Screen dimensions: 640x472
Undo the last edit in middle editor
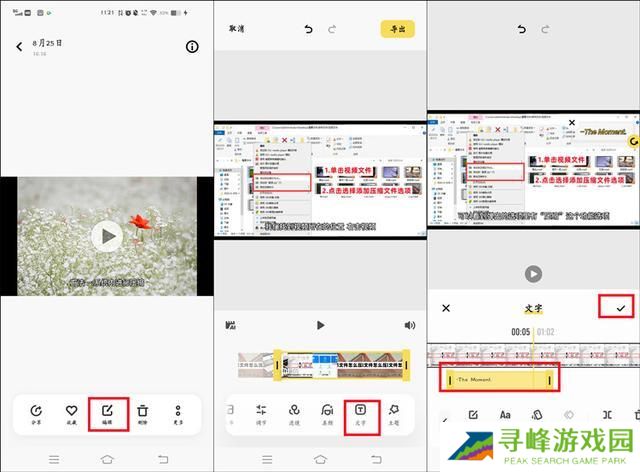pyautogui.click(x=309, y=30)
